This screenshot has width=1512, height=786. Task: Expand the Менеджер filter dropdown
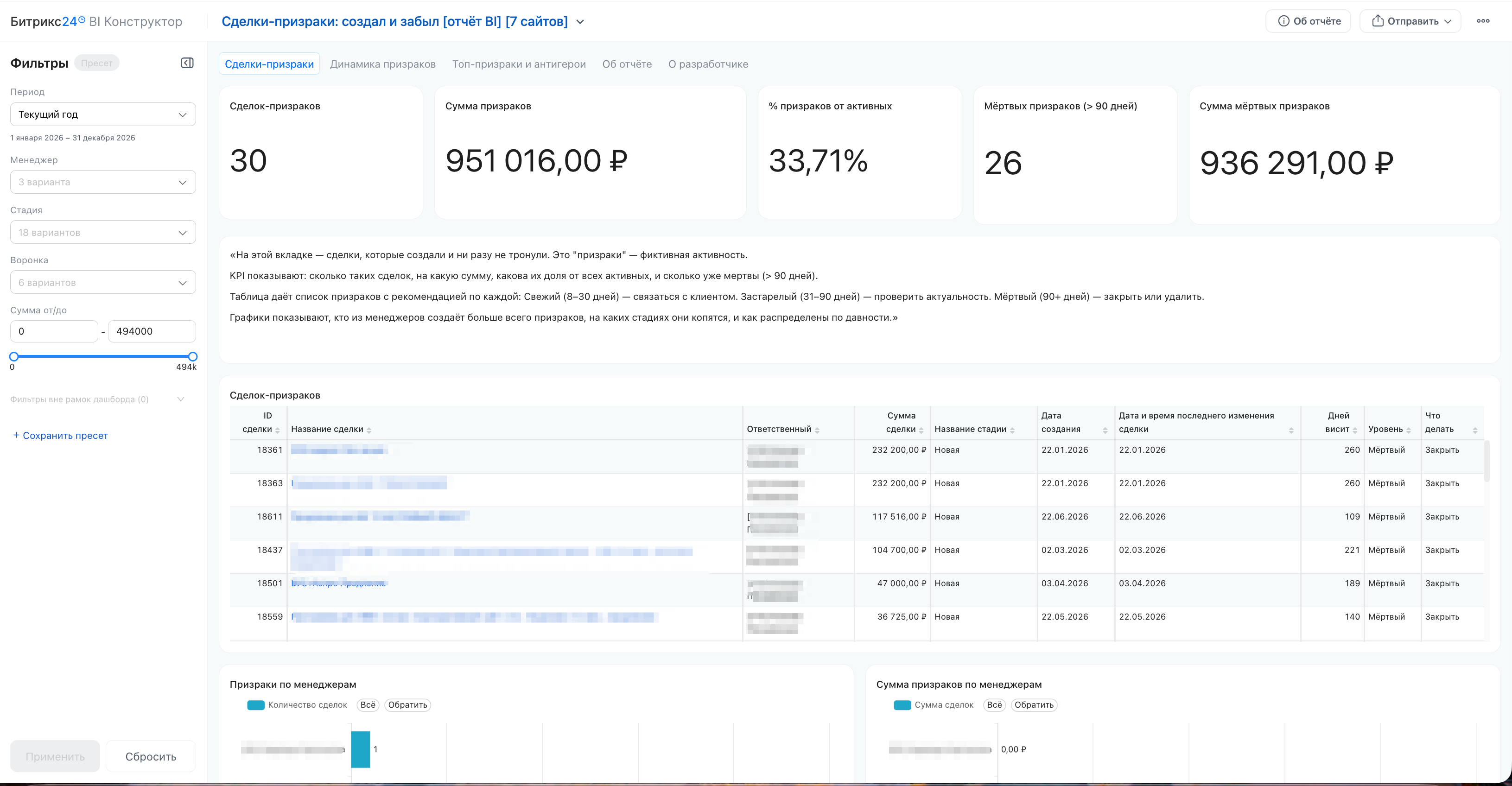103,182
